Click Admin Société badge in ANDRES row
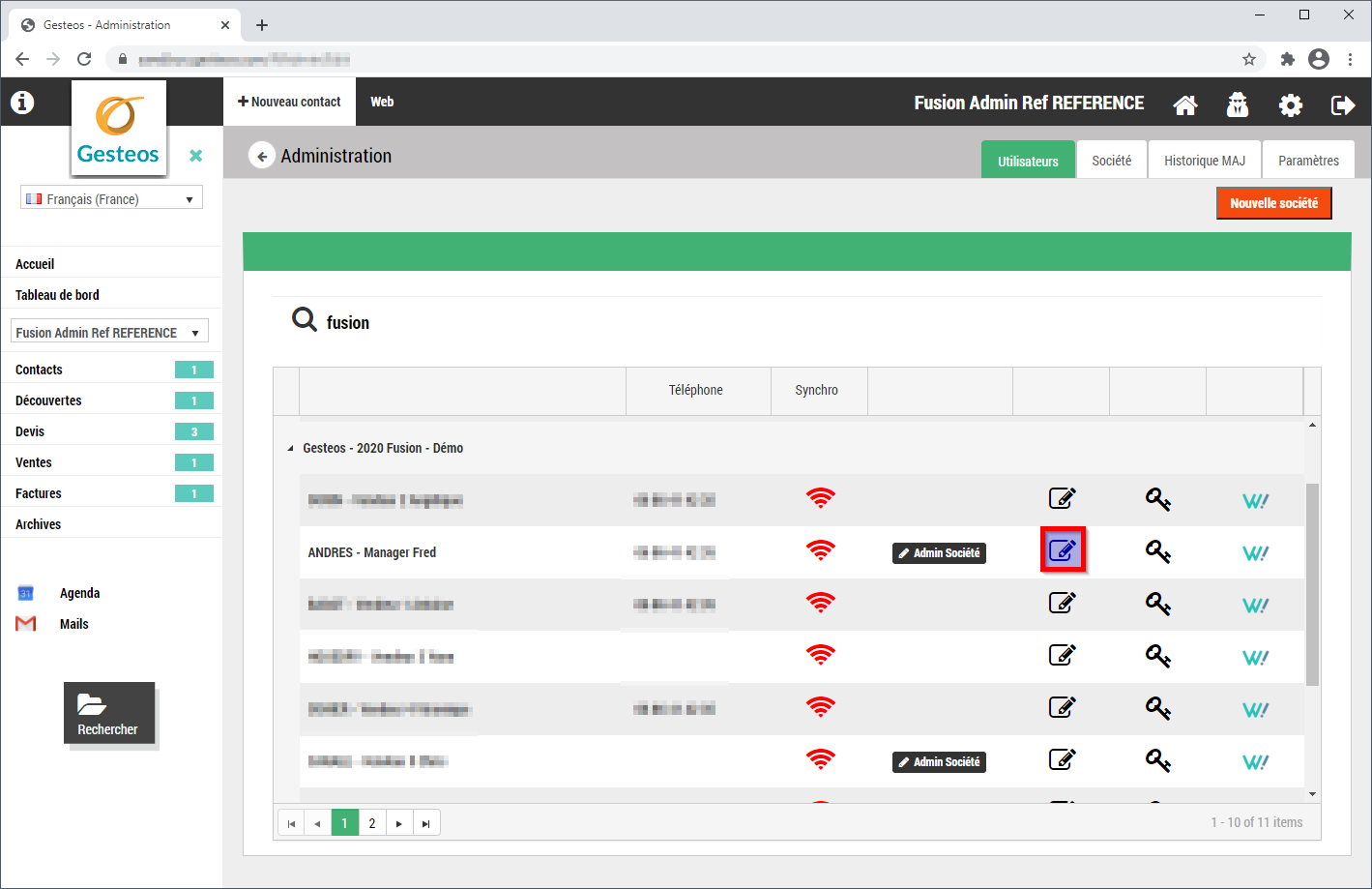The image size is (1372, 889). tap(939, 553)
